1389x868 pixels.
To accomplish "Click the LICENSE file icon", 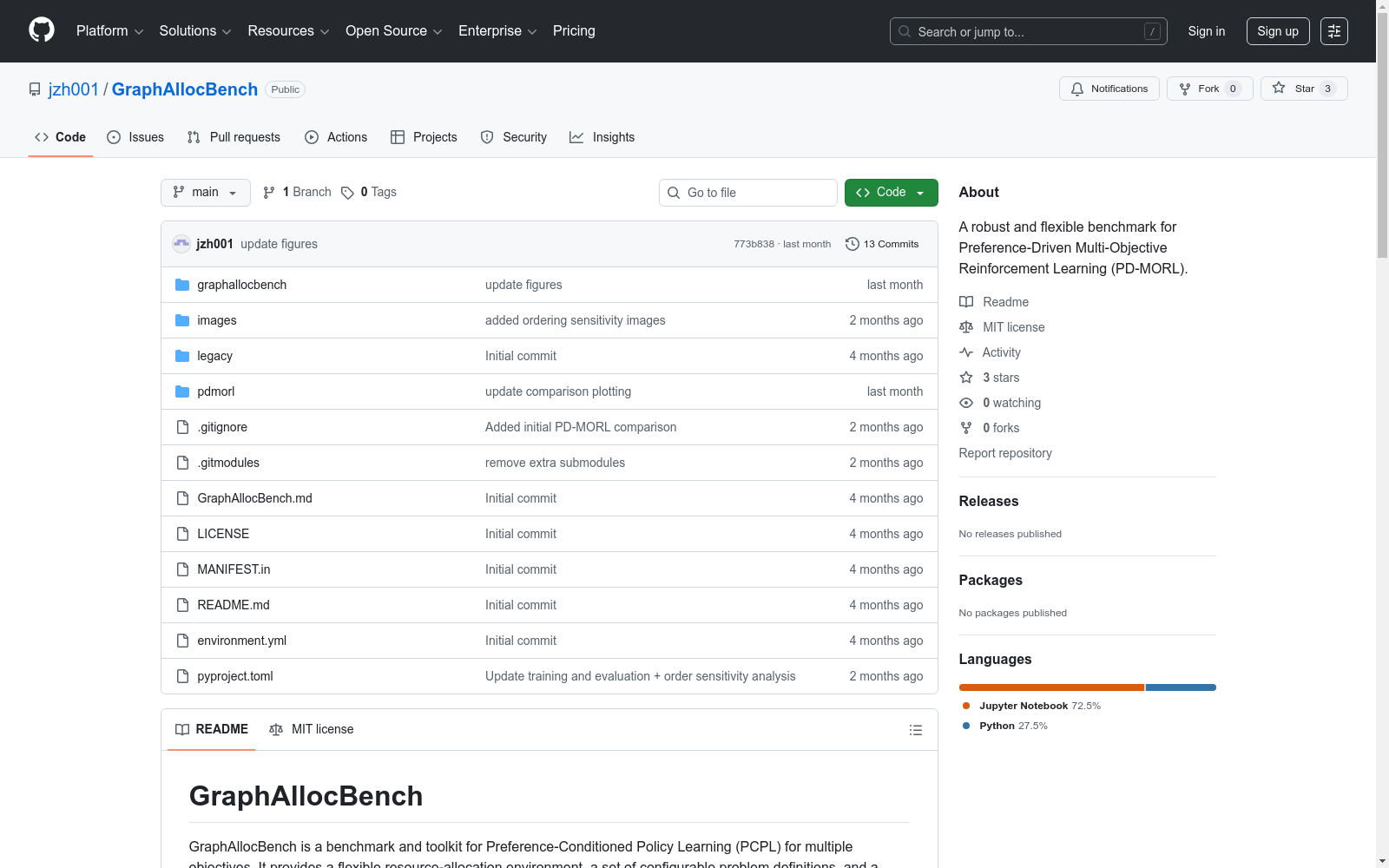I will pos(182,534).
